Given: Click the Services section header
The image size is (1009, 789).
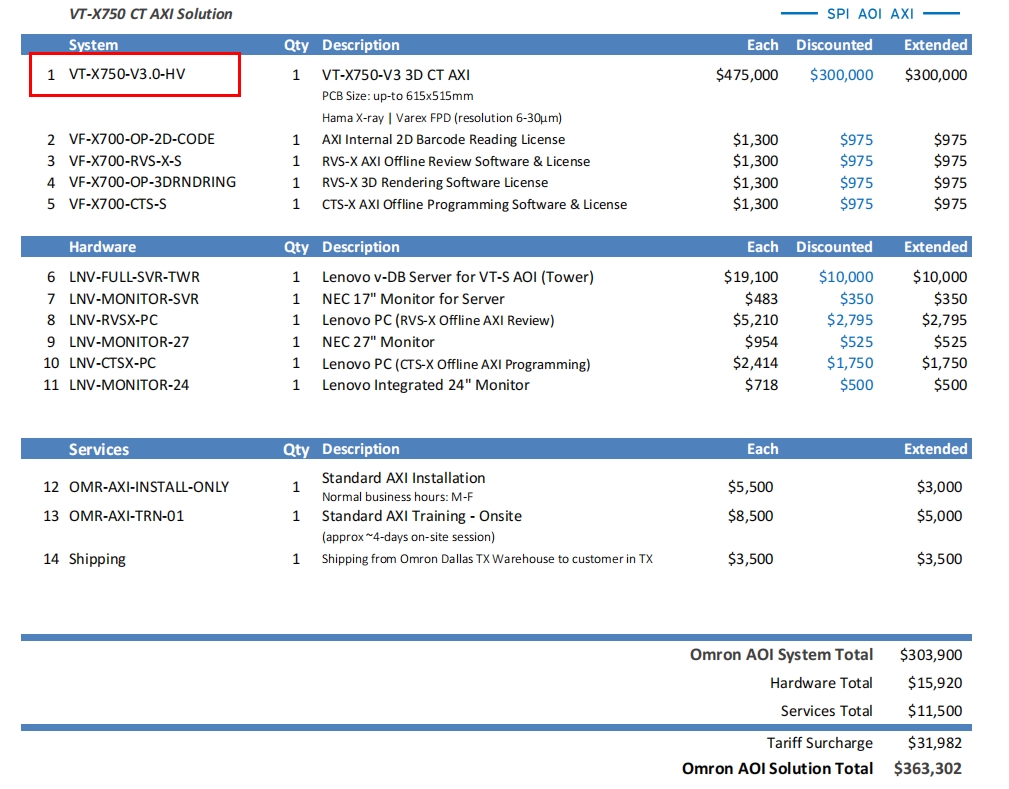Looking at the screenshot, I should point(98,449).
